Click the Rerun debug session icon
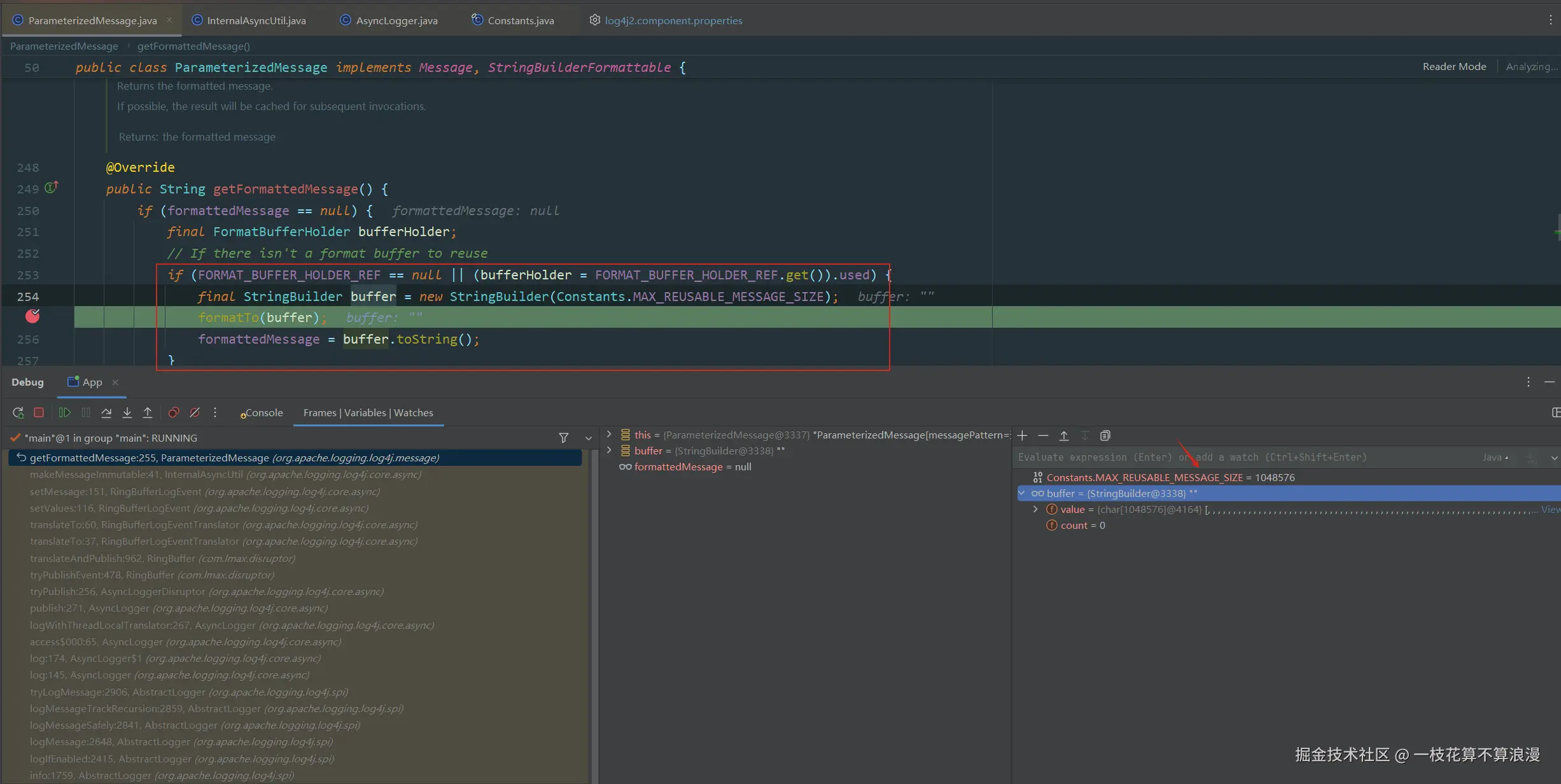This screenshot has height=784, width=1561. point(18,412)
